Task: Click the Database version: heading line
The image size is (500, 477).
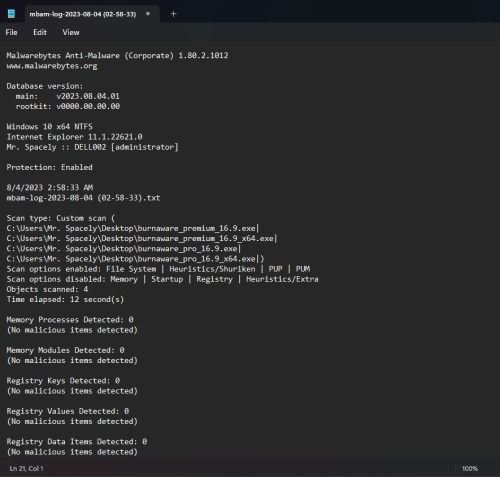Action: (x=45, y=86)
